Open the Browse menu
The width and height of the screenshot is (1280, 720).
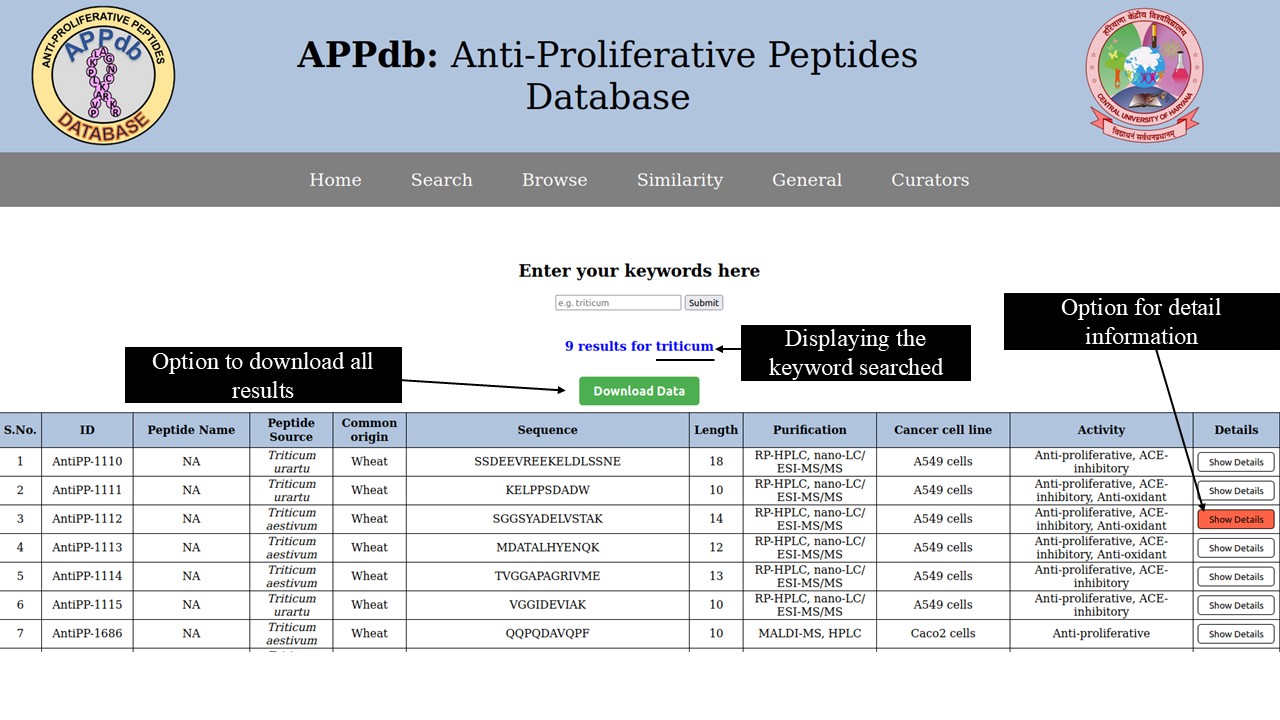pos(554,180)
